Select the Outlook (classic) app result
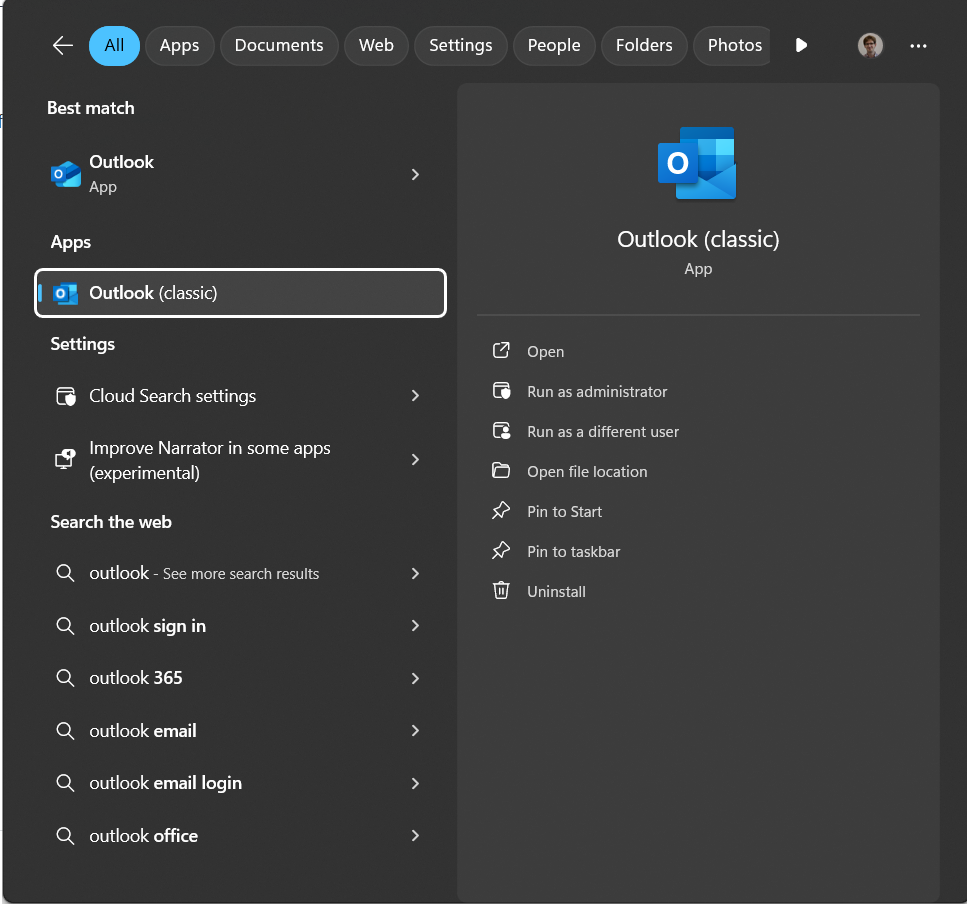 [x=241, y=293]
